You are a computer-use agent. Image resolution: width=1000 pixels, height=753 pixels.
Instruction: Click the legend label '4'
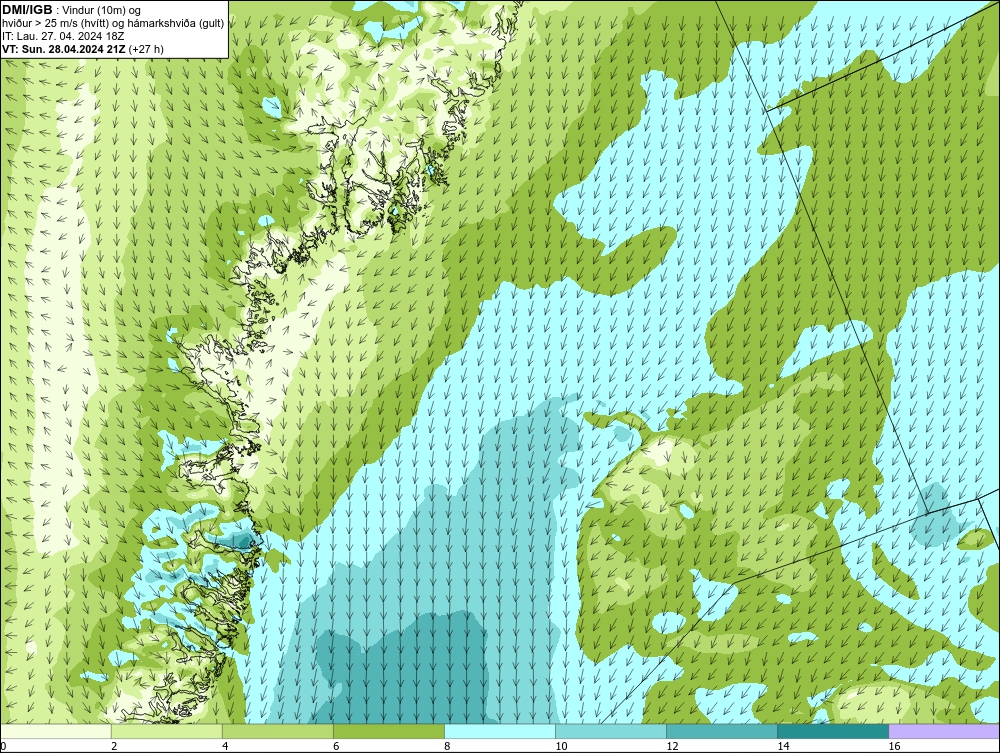click(x=225, y=746)
